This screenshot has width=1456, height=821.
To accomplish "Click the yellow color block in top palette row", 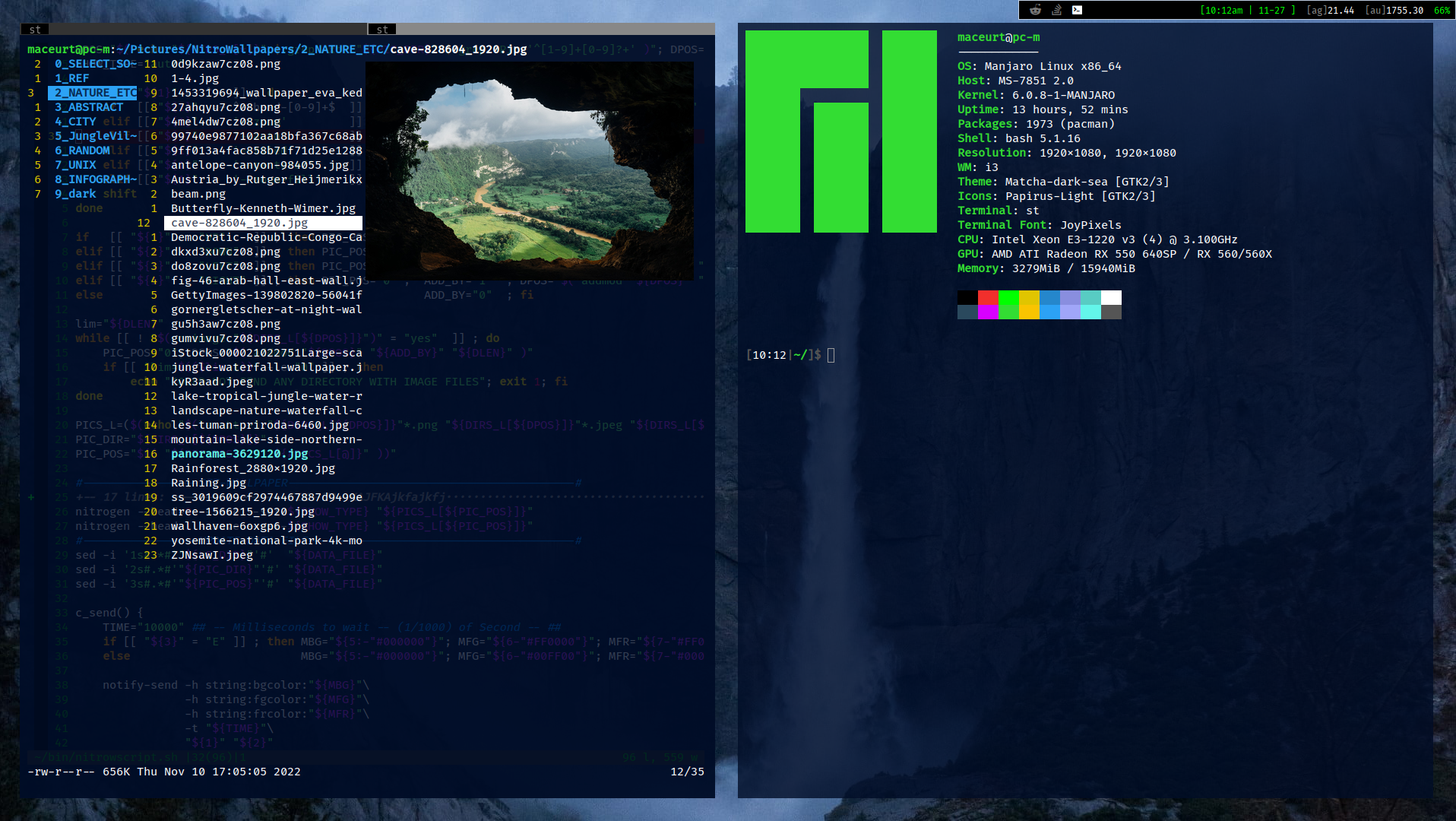I will click(1029, 297).
